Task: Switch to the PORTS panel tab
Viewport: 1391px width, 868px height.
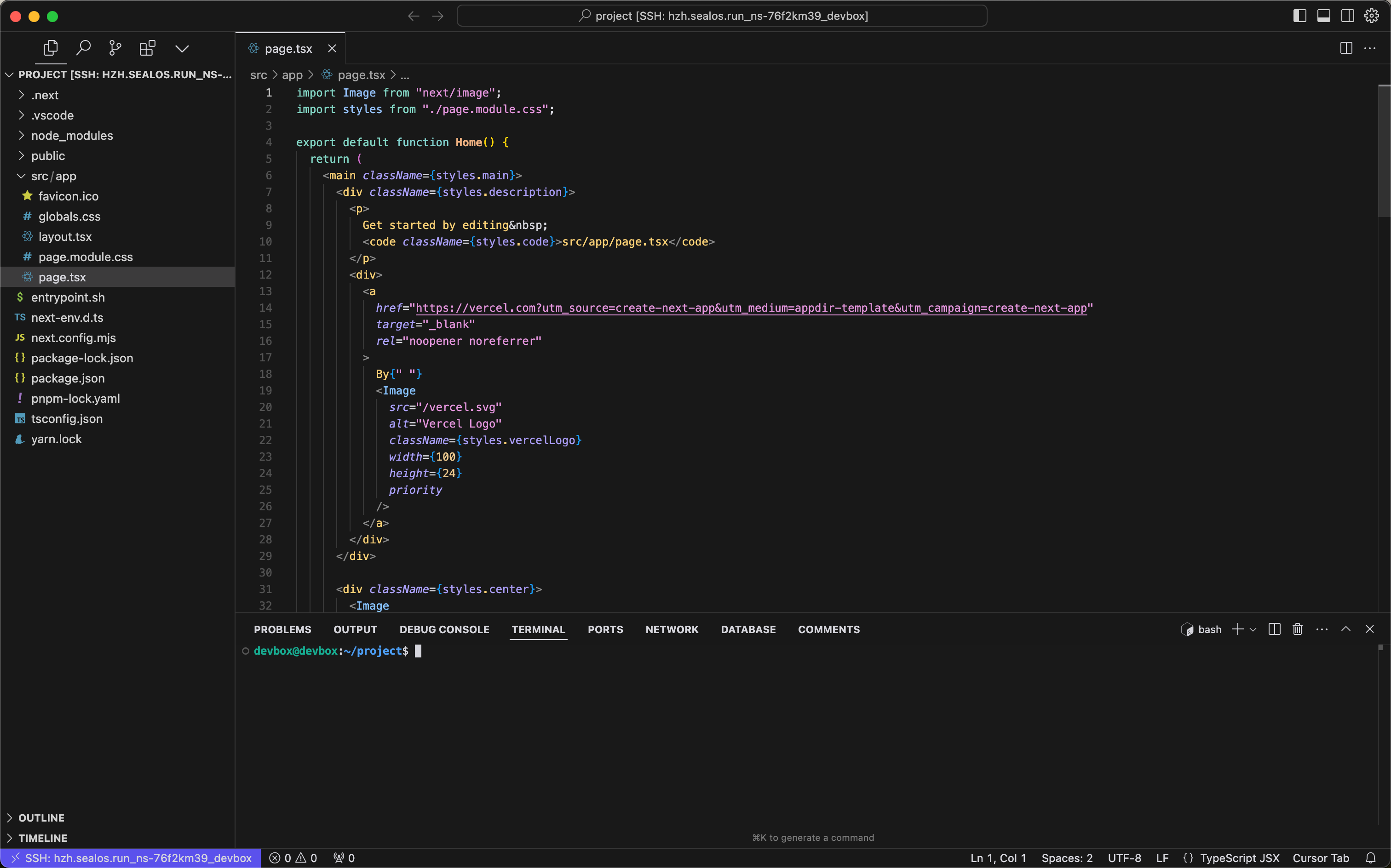Action: pos(605,629)
